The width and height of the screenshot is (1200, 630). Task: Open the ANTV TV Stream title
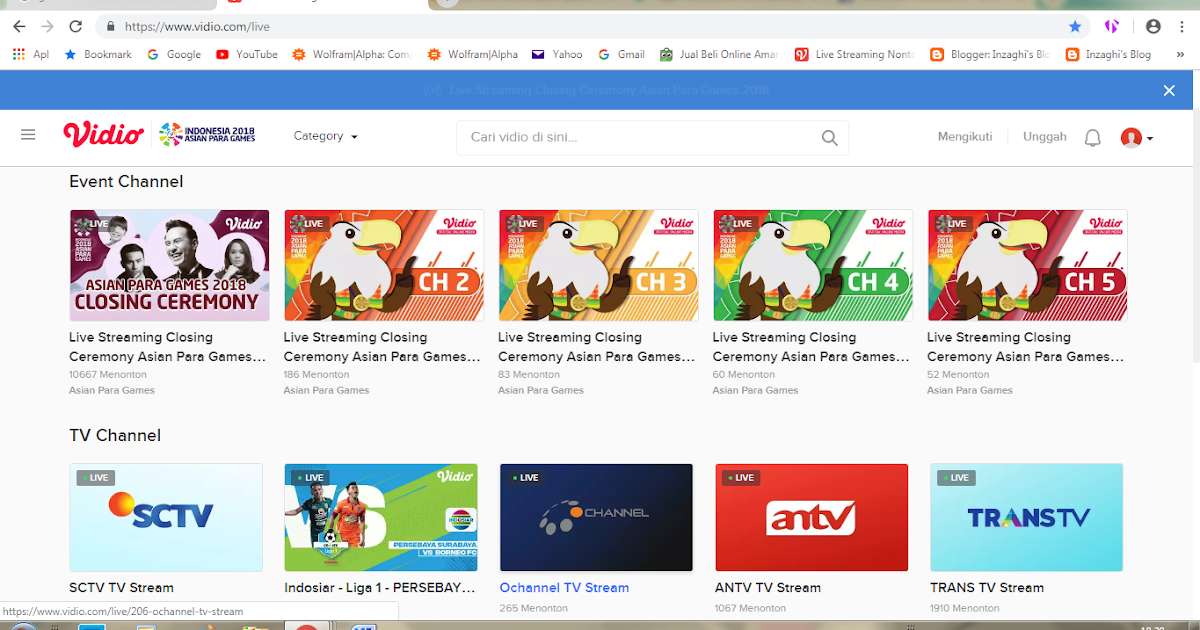[x=768, y=588]
